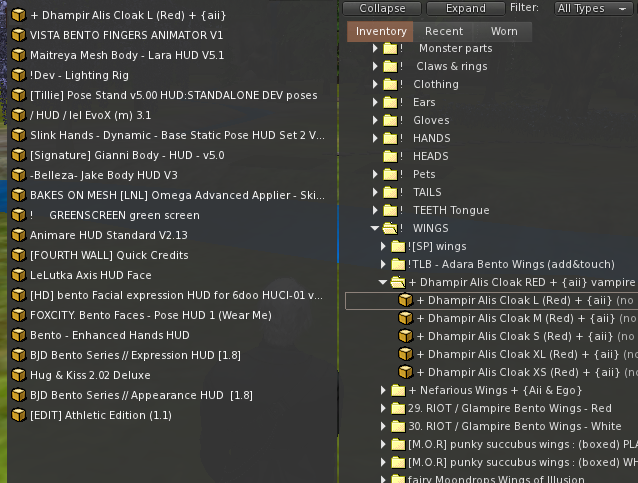The image size is (638, 483).
Task: Select the fairy Moondrops Wings of Illusion folder
Action: (x=496, y=479)
